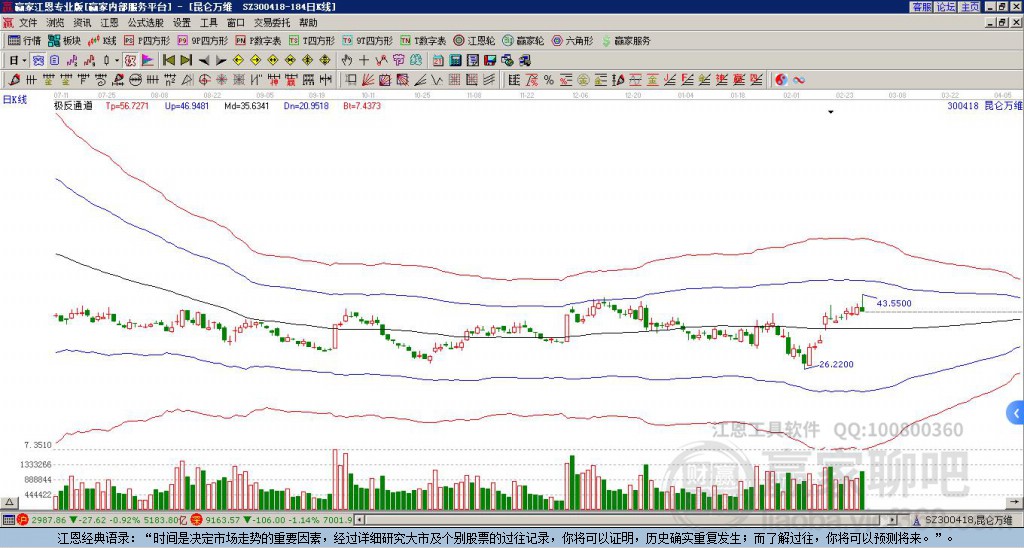Open the 板块 sector view
1024x548 pixels.
(64, 40)
